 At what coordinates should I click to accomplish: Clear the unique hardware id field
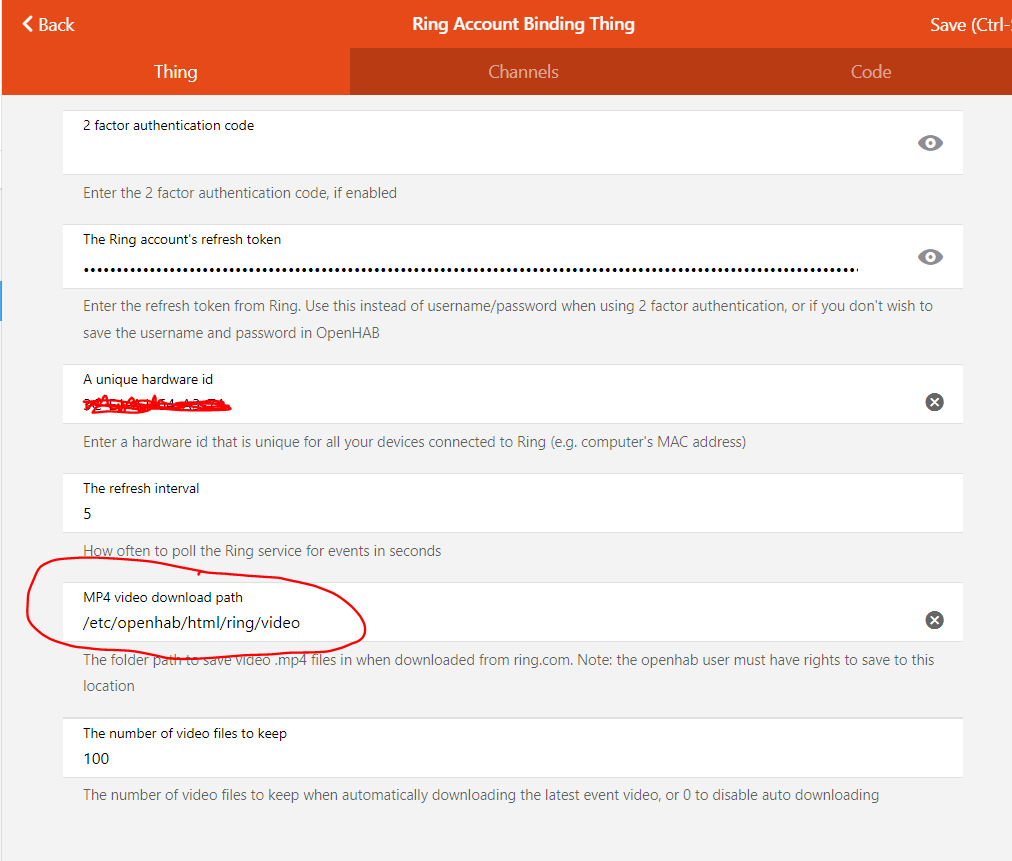[x=934, y=402]
